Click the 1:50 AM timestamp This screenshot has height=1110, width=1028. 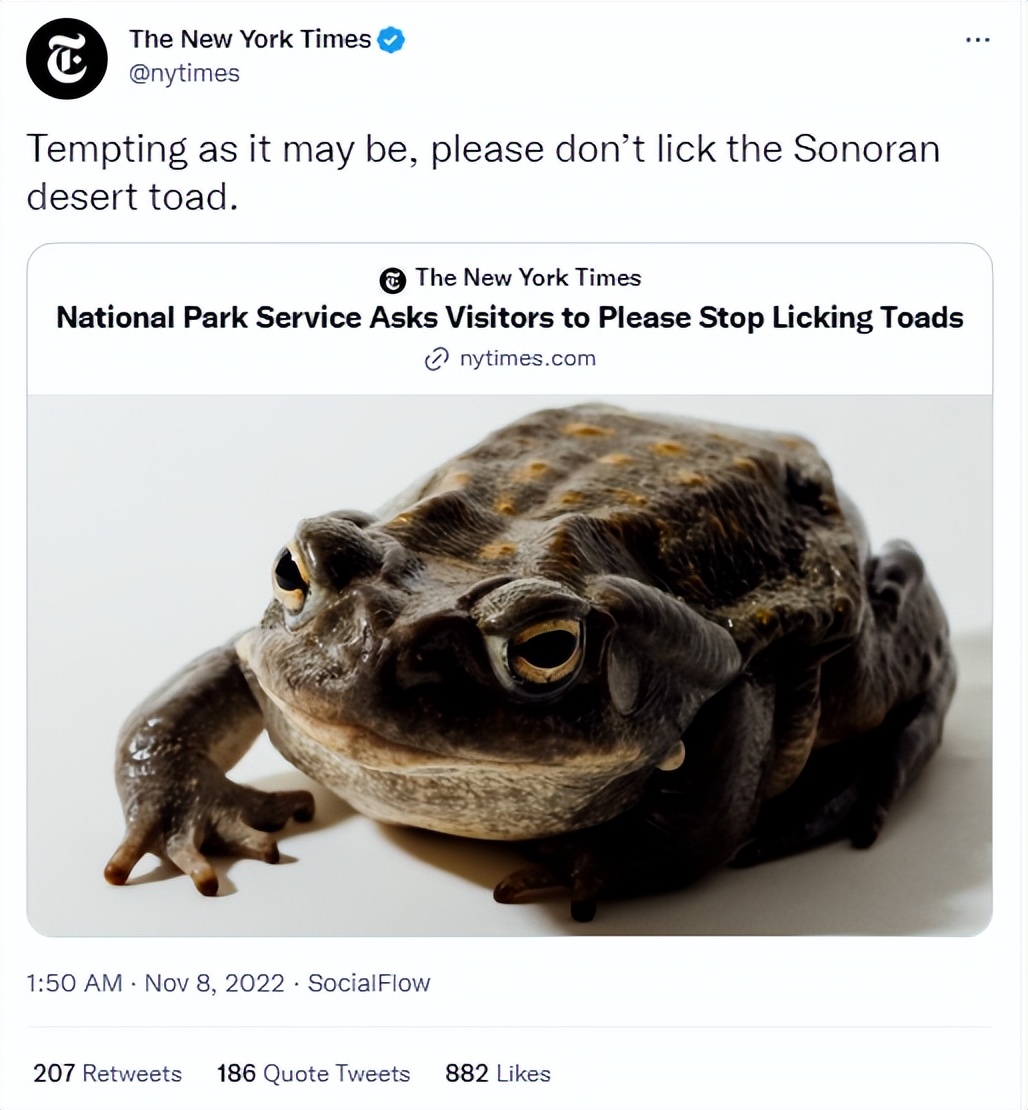tap(73, 983)
